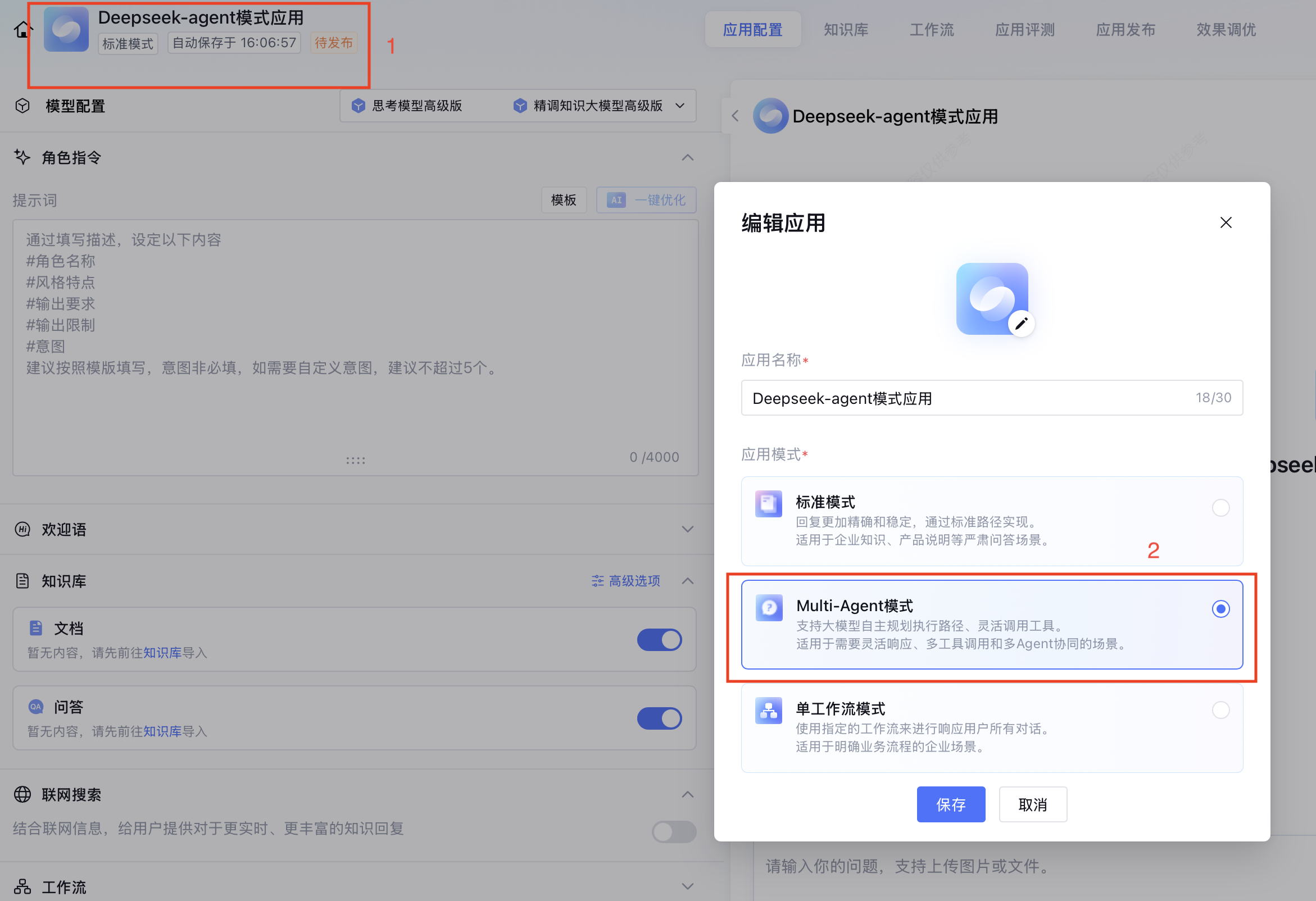This screenshot has height=901, width=1316.
Task: Click the 思考模型高级版 model cube icon
Action: pyautogui.click(x=358, y=106)
